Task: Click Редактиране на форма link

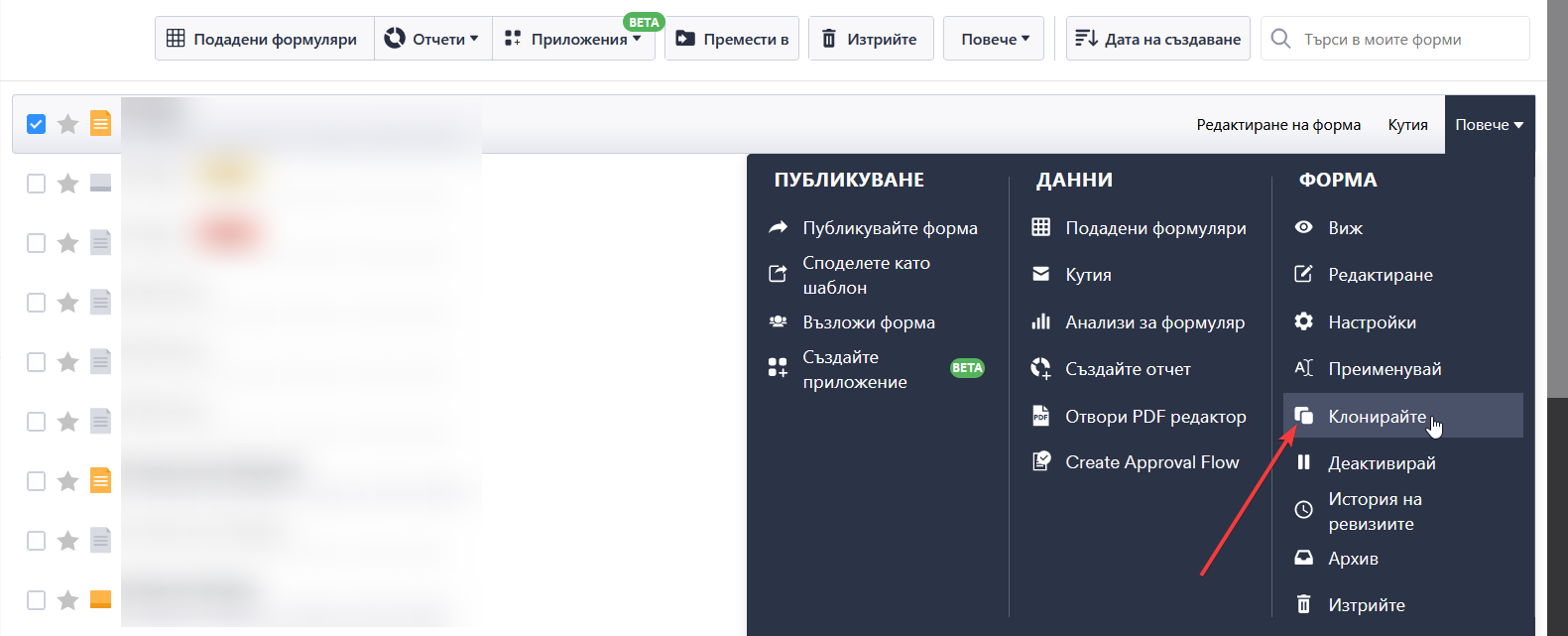Action: click(1277, 125)
